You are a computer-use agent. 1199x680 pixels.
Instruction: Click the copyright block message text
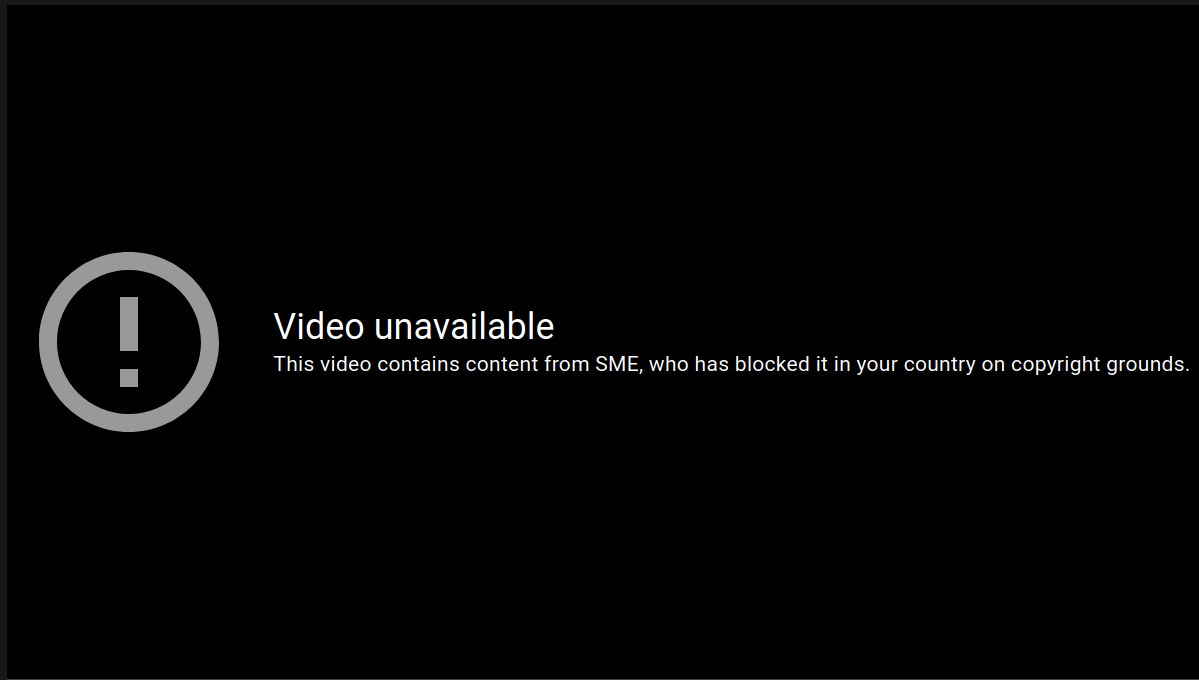point(732,365)
